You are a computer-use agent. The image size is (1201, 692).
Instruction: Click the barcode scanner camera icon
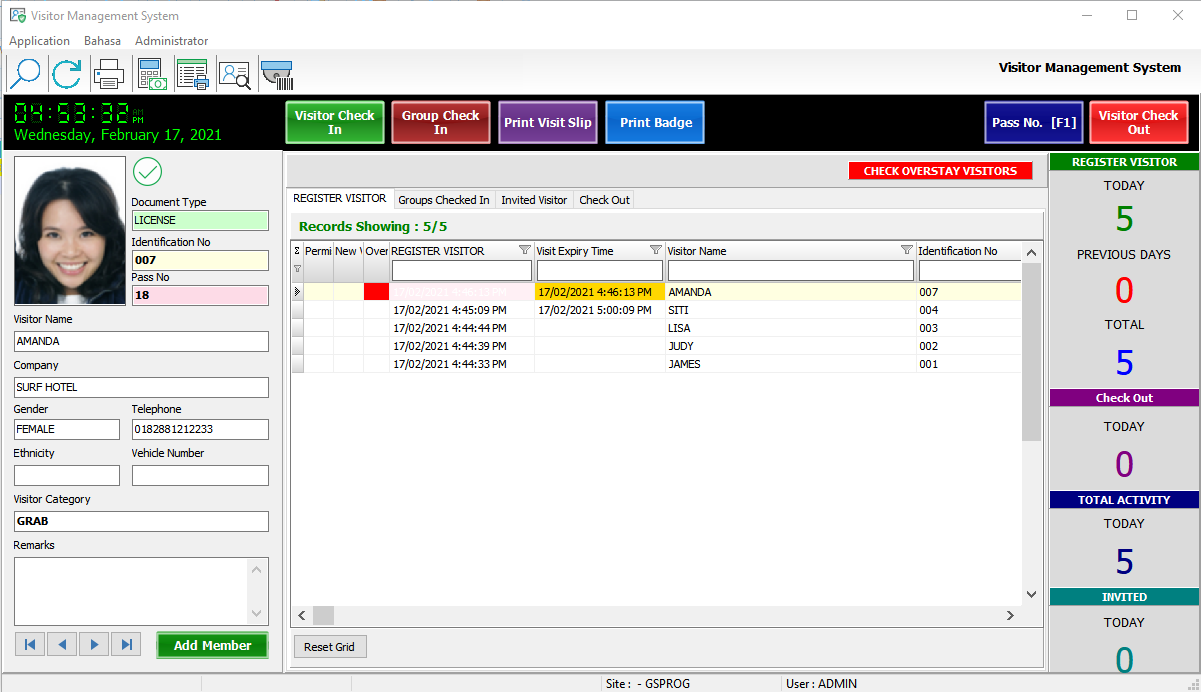pyautogui.click(x=276, y=74)
